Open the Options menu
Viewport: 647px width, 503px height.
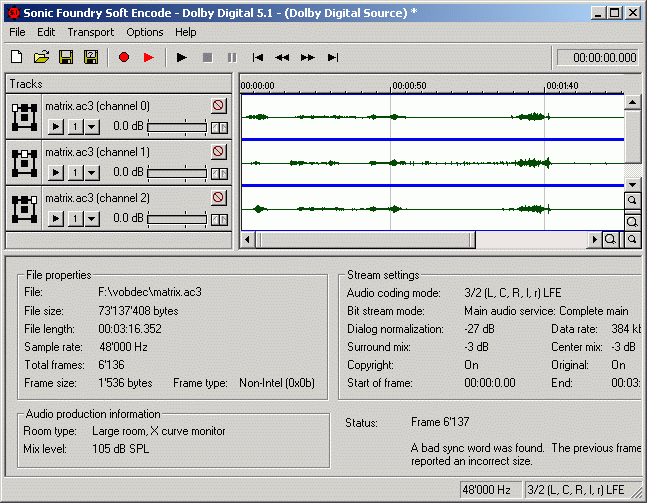144,32
